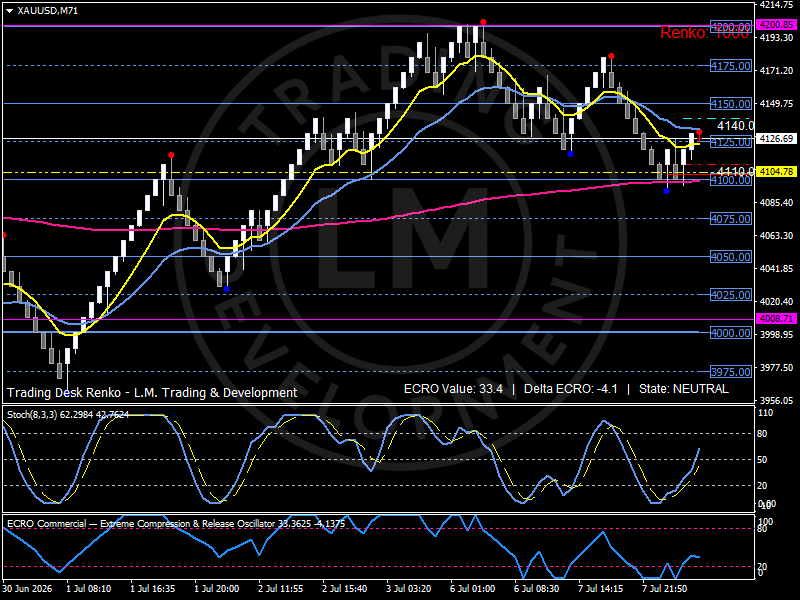The image size is (800, 600).
Task: Click the 2 Jul 11:55 time label
Action: pos(281,588)
